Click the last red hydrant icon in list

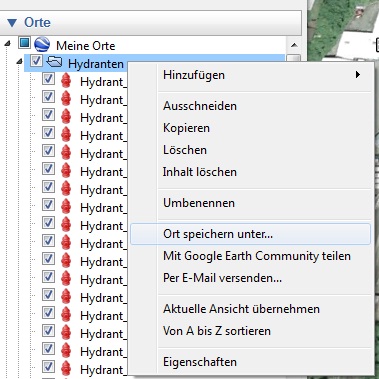66,368
